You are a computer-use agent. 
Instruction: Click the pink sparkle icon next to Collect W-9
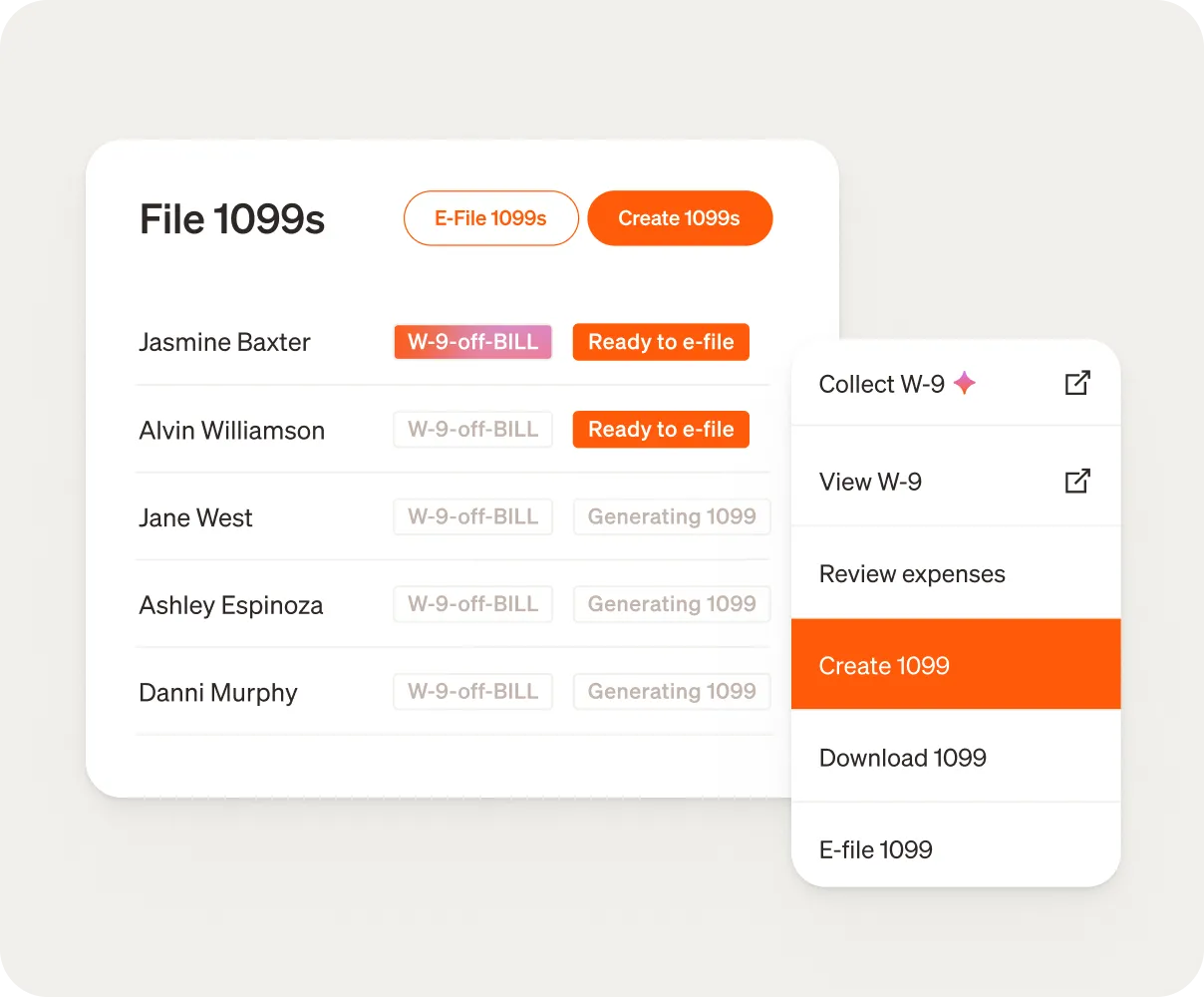[964, 383]
